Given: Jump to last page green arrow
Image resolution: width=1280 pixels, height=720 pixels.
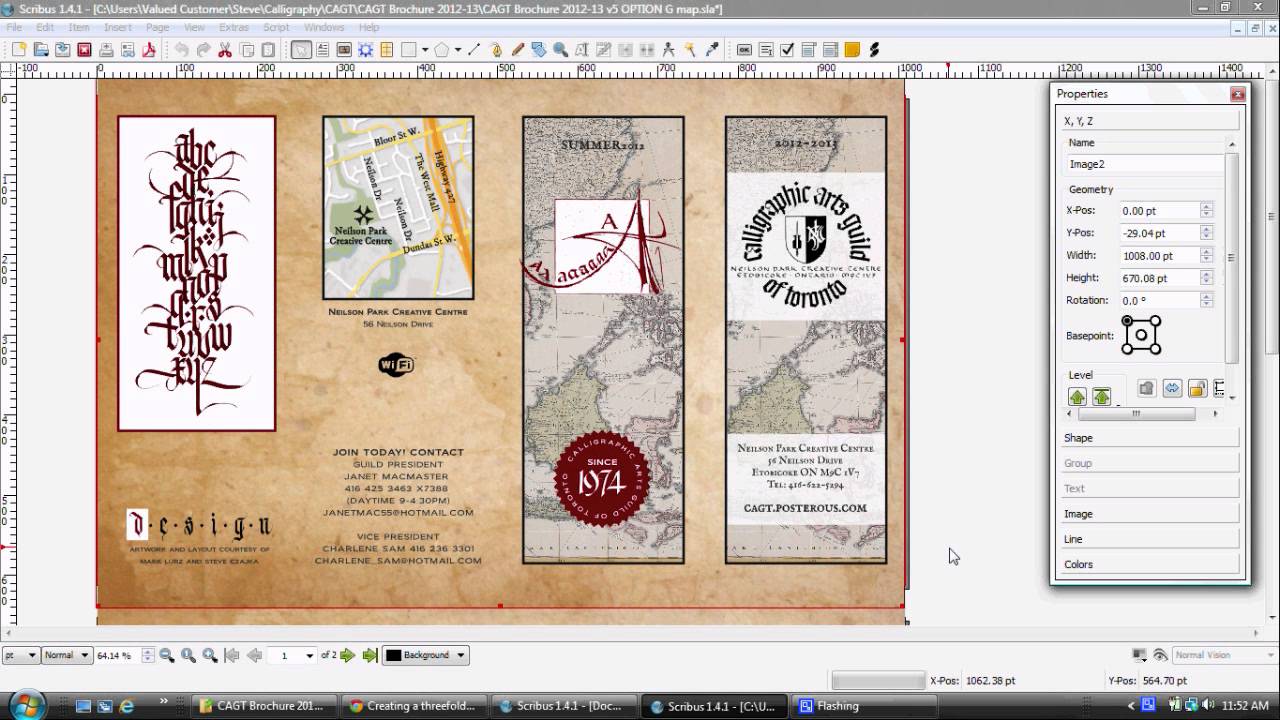Looking at the screenshot, I should click(370, 655).
